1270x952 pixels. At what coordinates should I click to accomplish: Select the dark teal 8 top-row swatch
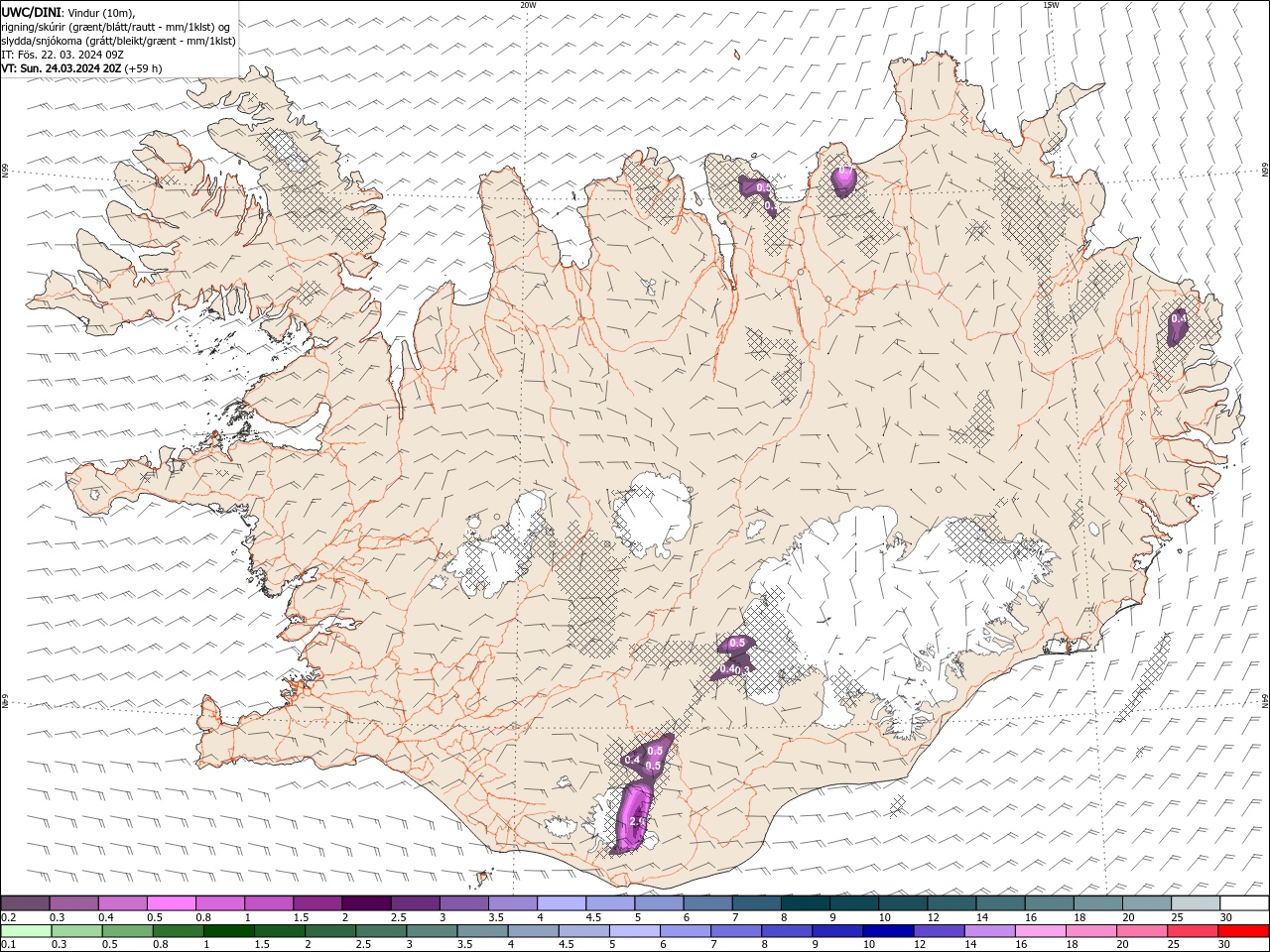pos(805,903)
